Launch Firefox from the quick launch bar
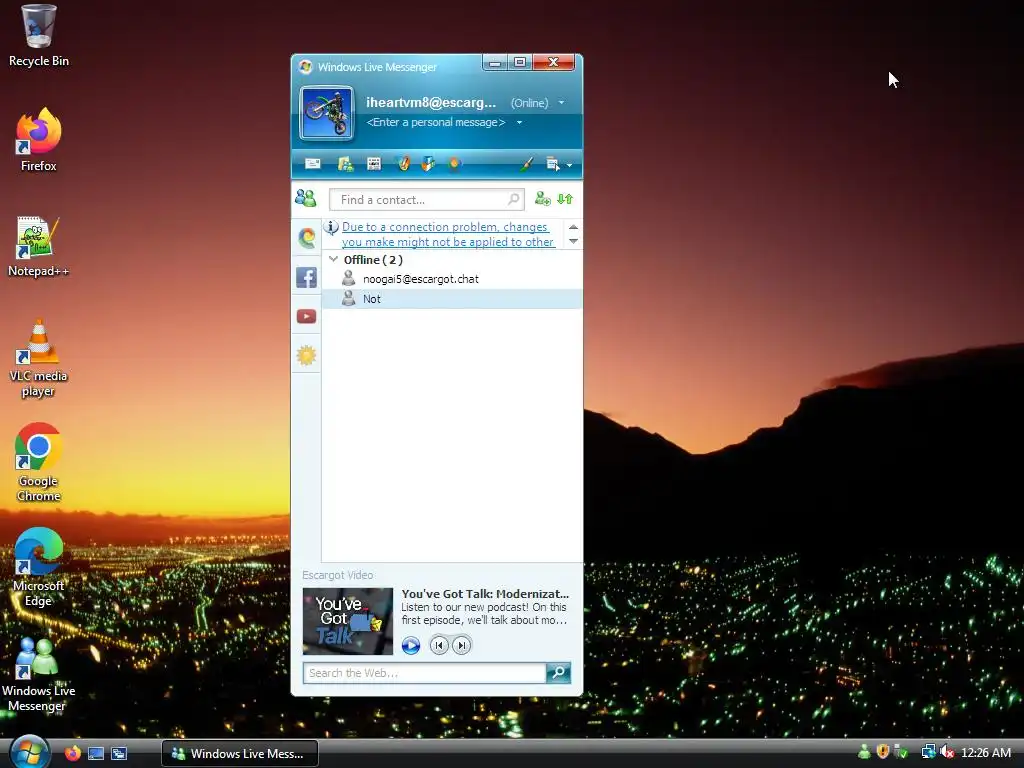 [72, 753]
